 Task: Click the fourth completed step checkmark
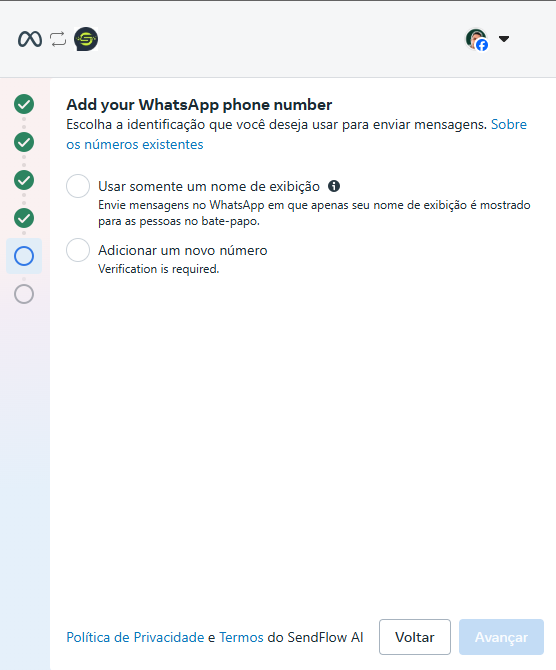(x=24, y=218)
